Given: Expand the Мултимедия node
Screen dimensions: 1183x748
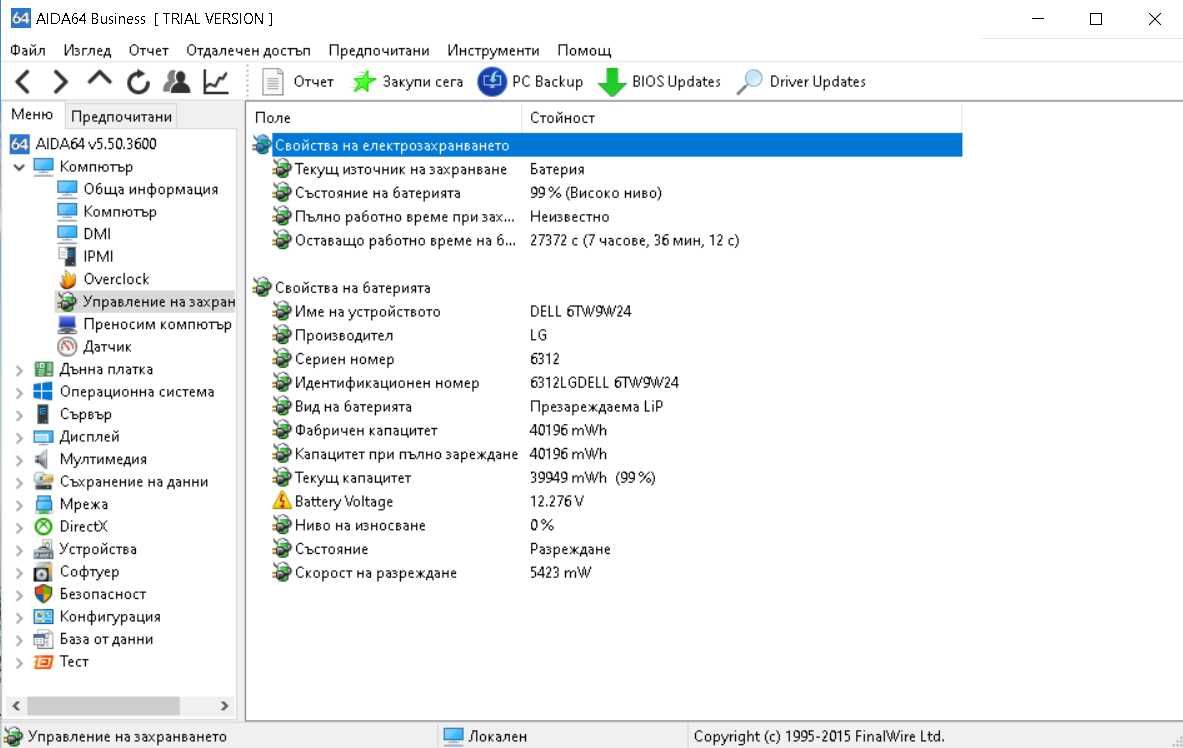Looking at the screenshot, I should point(19,460).
